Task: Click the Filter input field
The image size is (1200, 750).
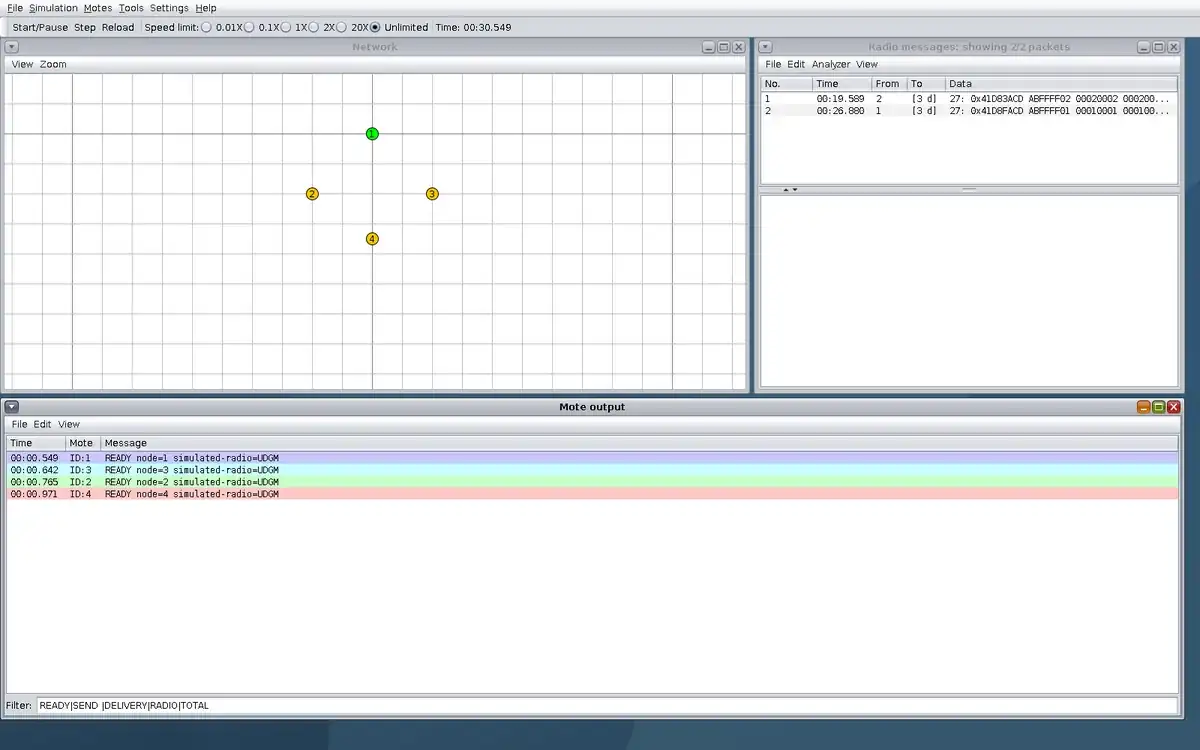Action: click(607, 705)
